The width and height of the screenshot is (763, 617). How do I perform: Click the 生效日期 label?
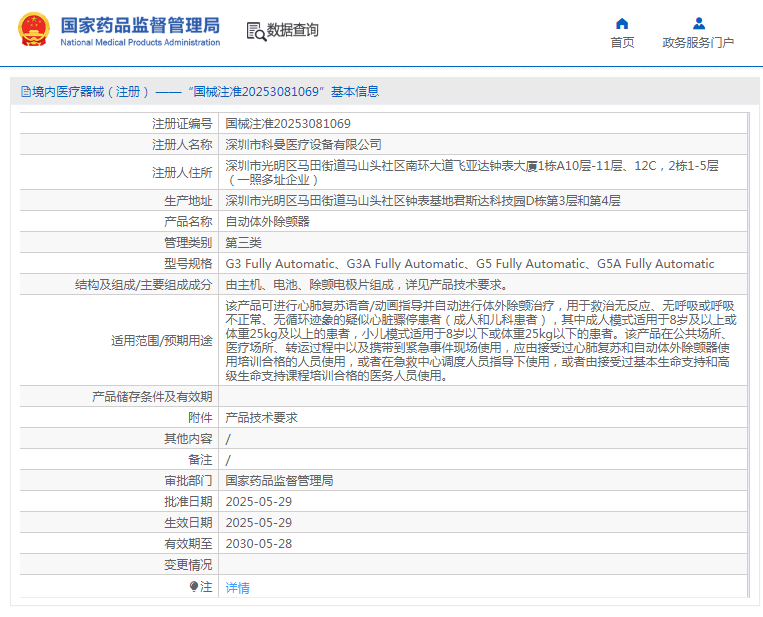click(x=188, y=523)
